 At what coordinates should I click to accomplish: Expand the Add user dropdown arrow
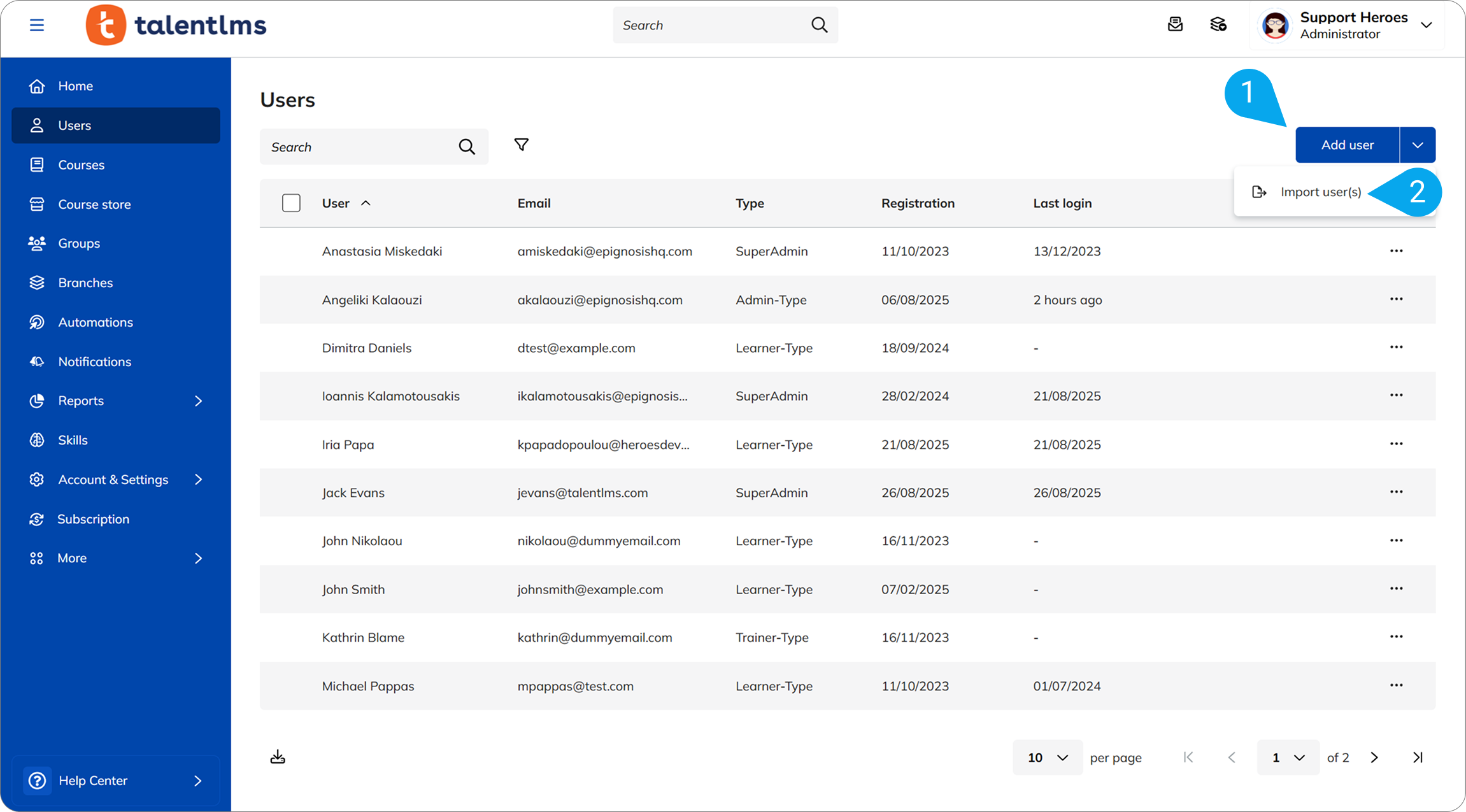(x=1418, y=145)
